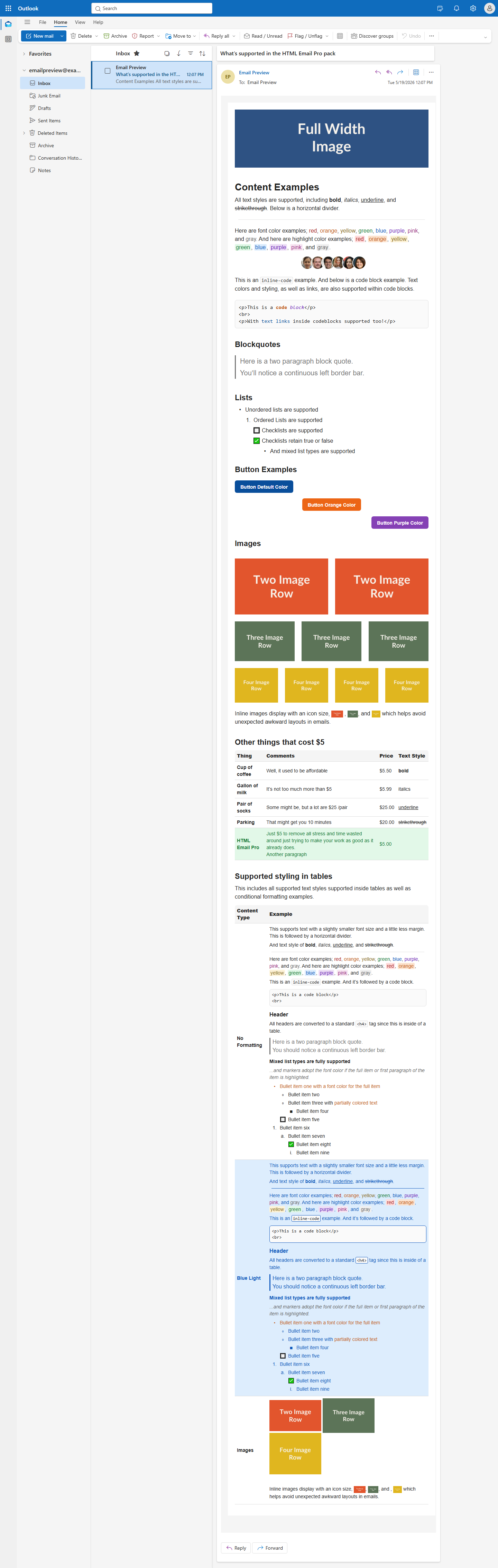Click the Delete toolbar button

coord(81,36)
